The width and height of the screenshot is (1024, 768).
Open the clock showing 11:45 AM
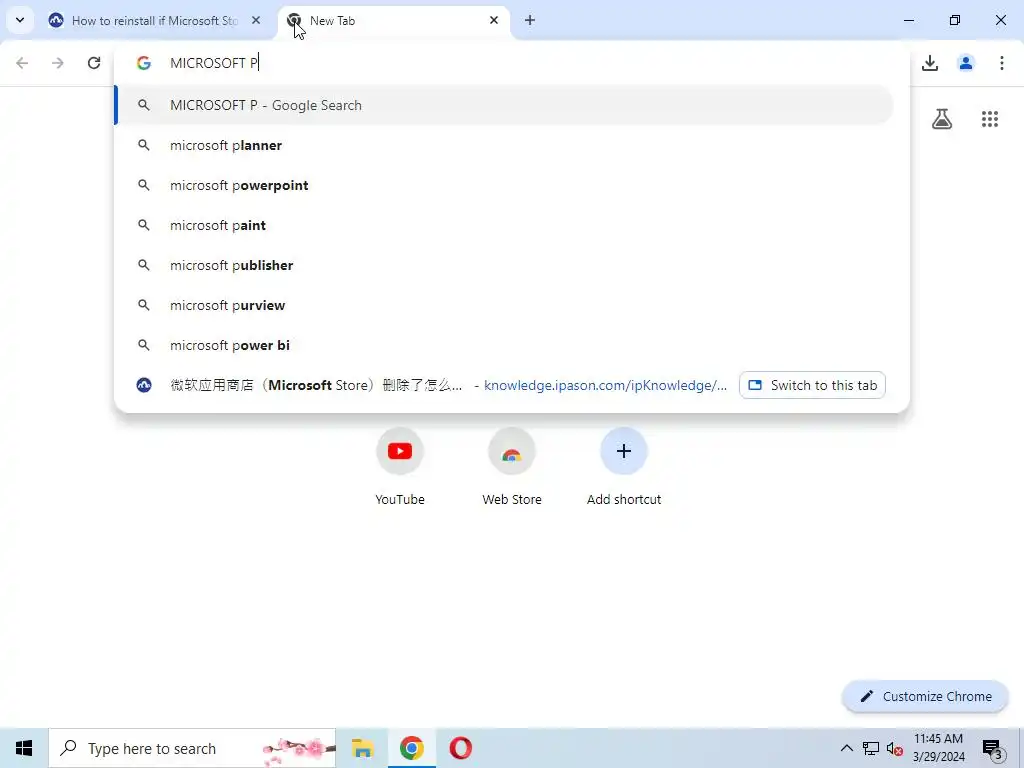click(938, 748)
